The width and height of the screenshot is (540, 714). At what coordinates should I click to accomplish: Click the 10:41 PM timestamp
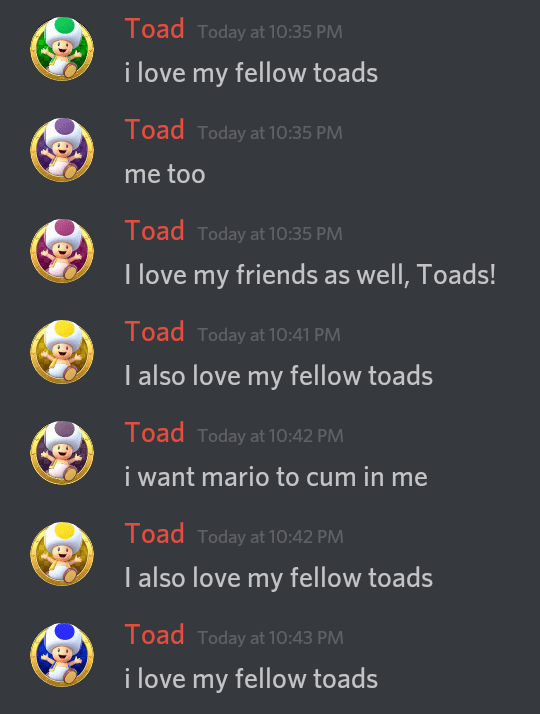269,335
